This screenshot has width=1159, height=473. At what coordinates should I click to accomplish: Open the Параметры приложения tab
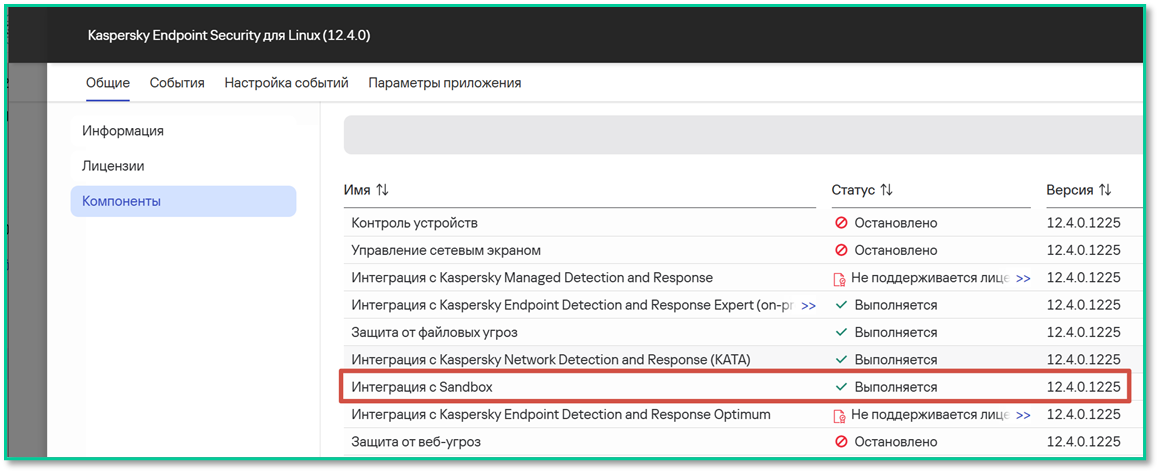[445, 83]
